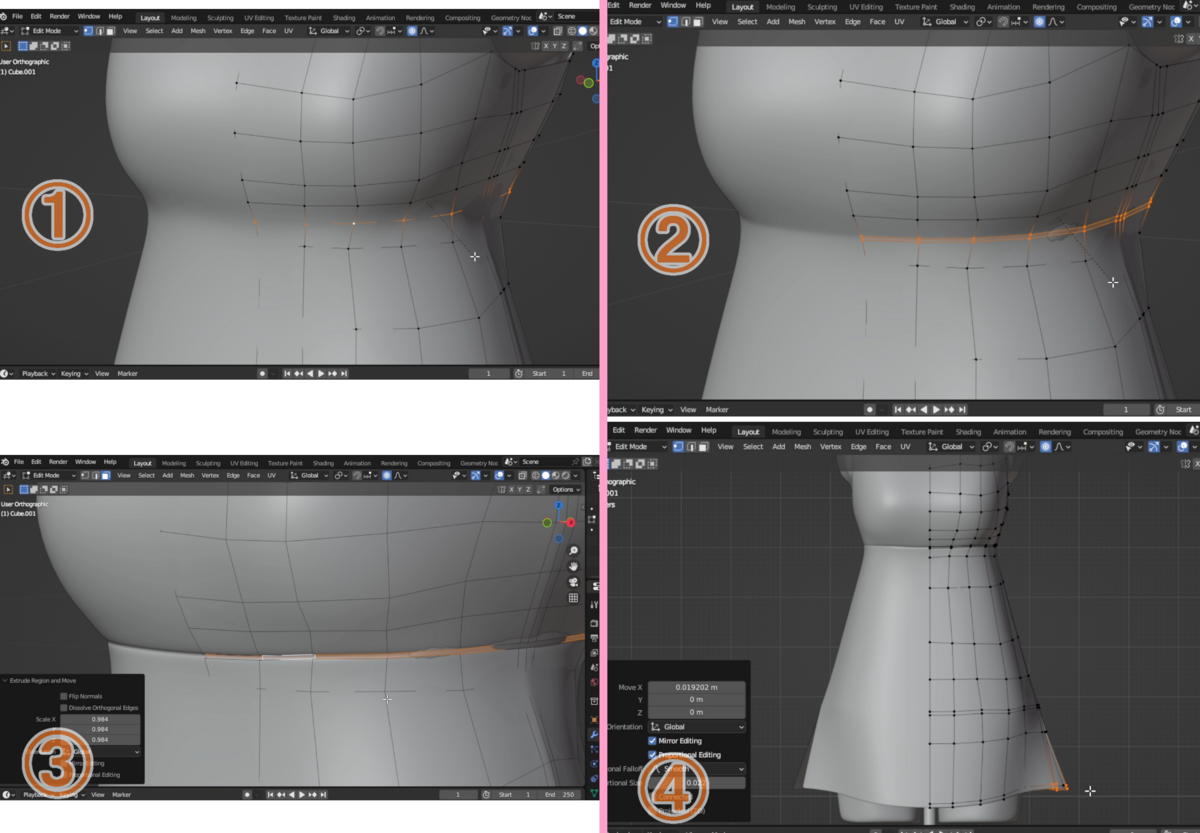The image size is (1200, 833).
Task: Click proportional editing icon in top-left window header
Action: click(x=412, y=31)
